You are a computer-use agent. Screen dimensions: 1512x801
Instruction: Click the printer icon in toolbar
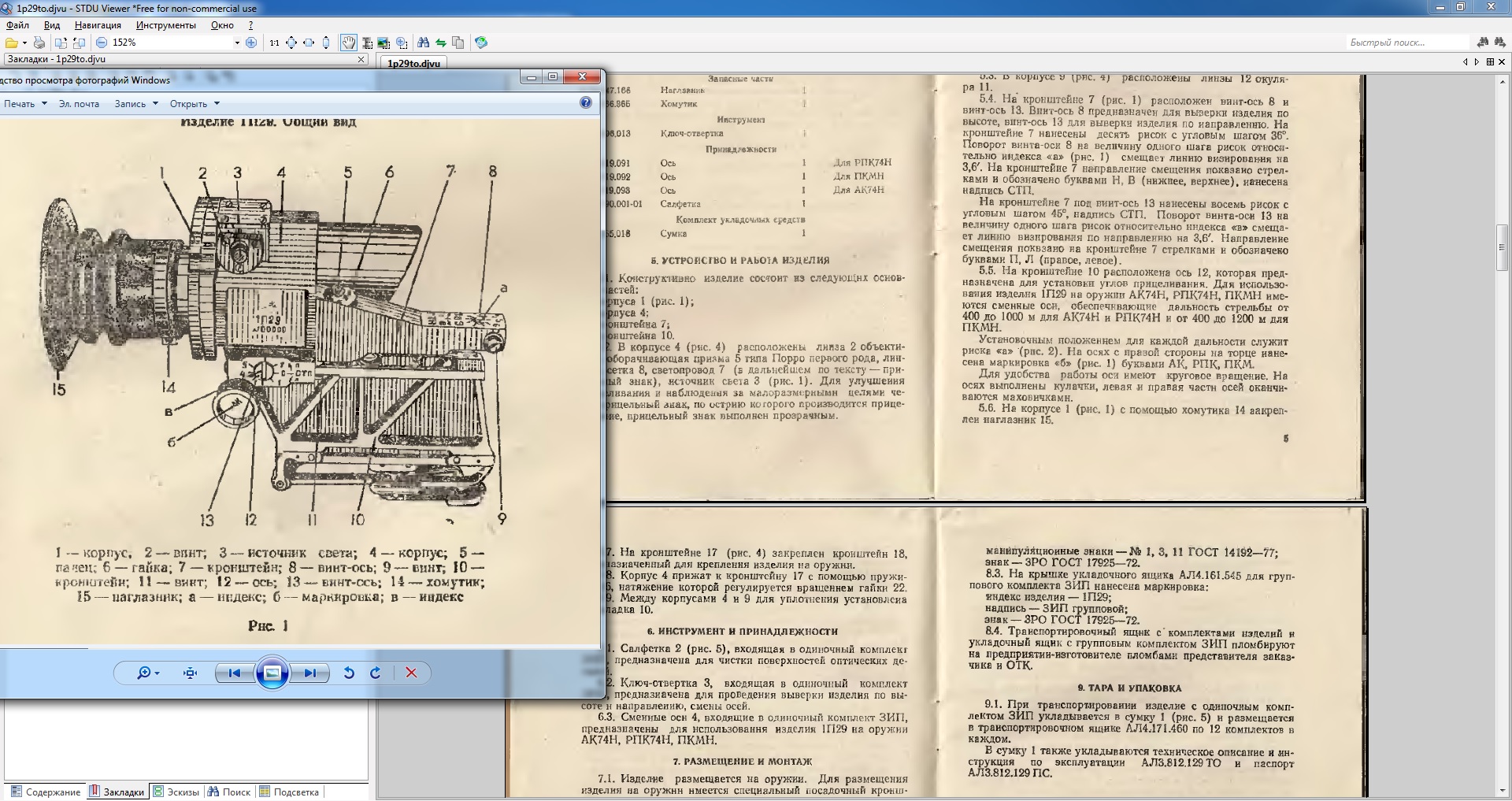click(x=39, y=43)
